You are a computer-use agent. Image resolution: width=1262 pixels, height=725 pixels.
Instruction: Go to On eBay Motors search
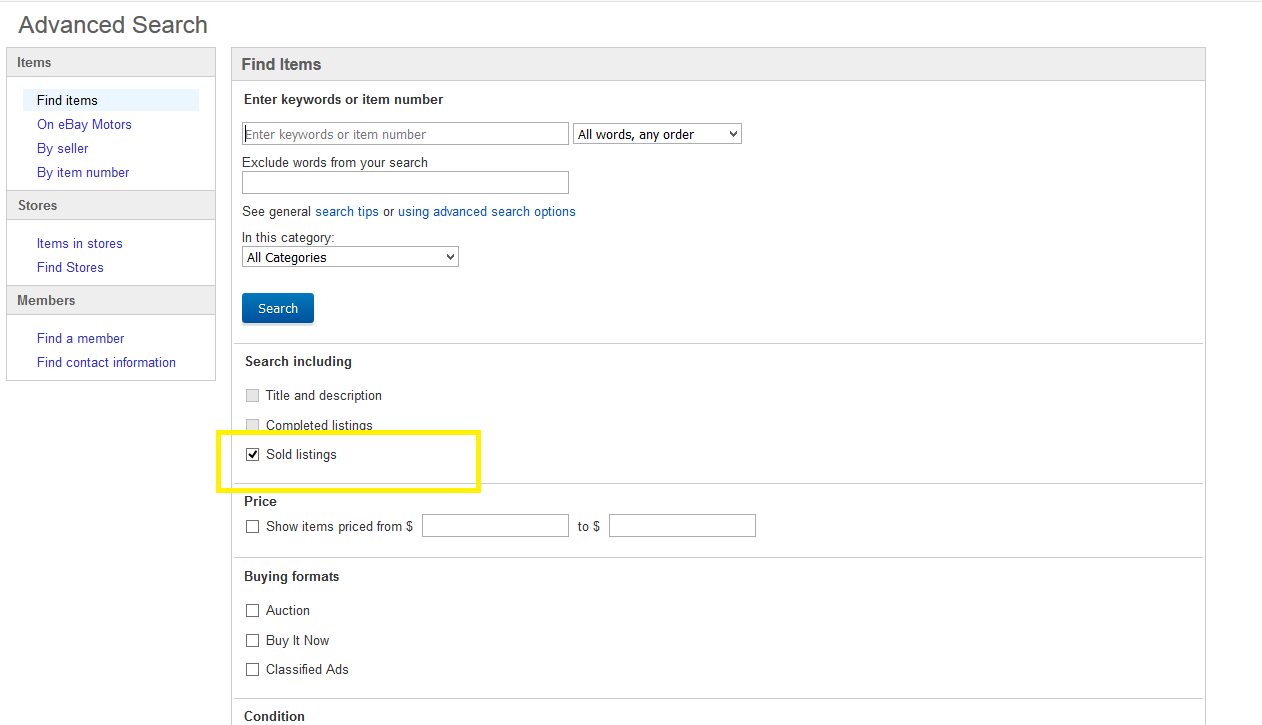click(84, 125)
